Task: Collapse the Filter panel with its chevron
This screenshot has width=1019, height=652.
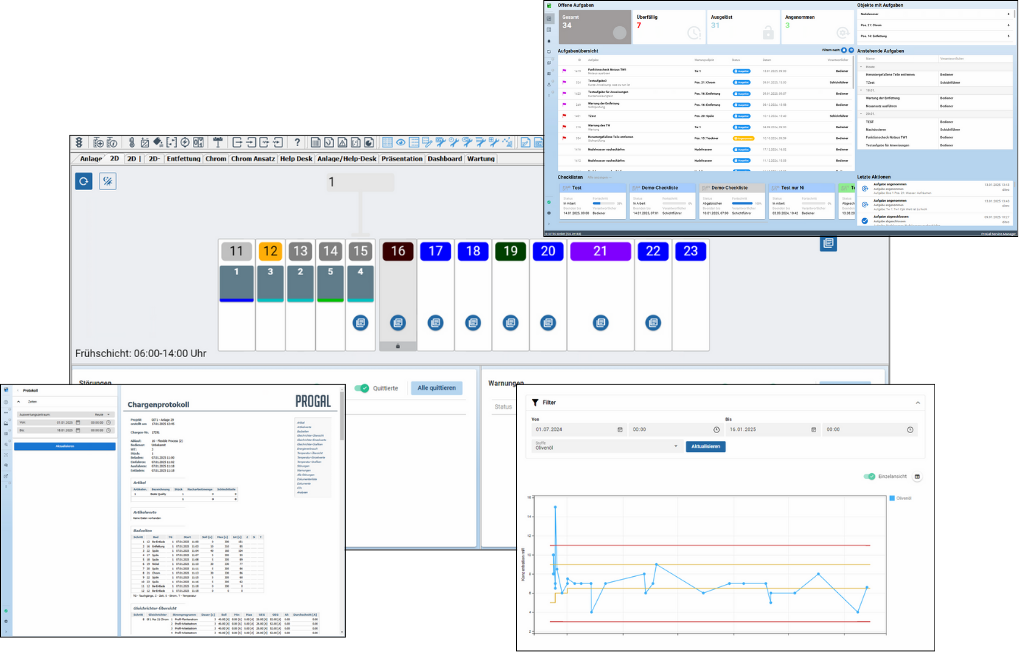Action: [x=918, y=403]
